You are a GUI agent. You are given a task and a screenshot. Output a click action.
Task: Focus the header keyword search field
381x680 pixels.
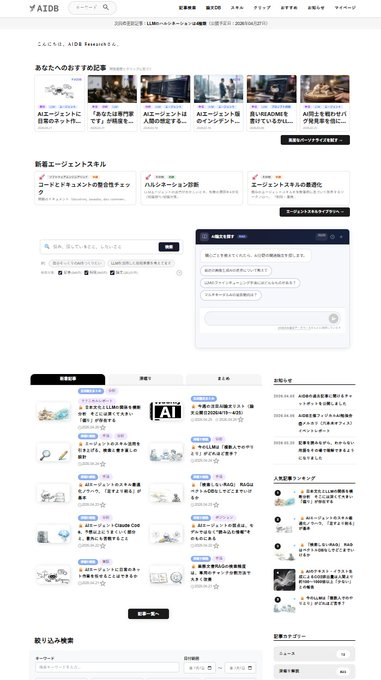92,7
